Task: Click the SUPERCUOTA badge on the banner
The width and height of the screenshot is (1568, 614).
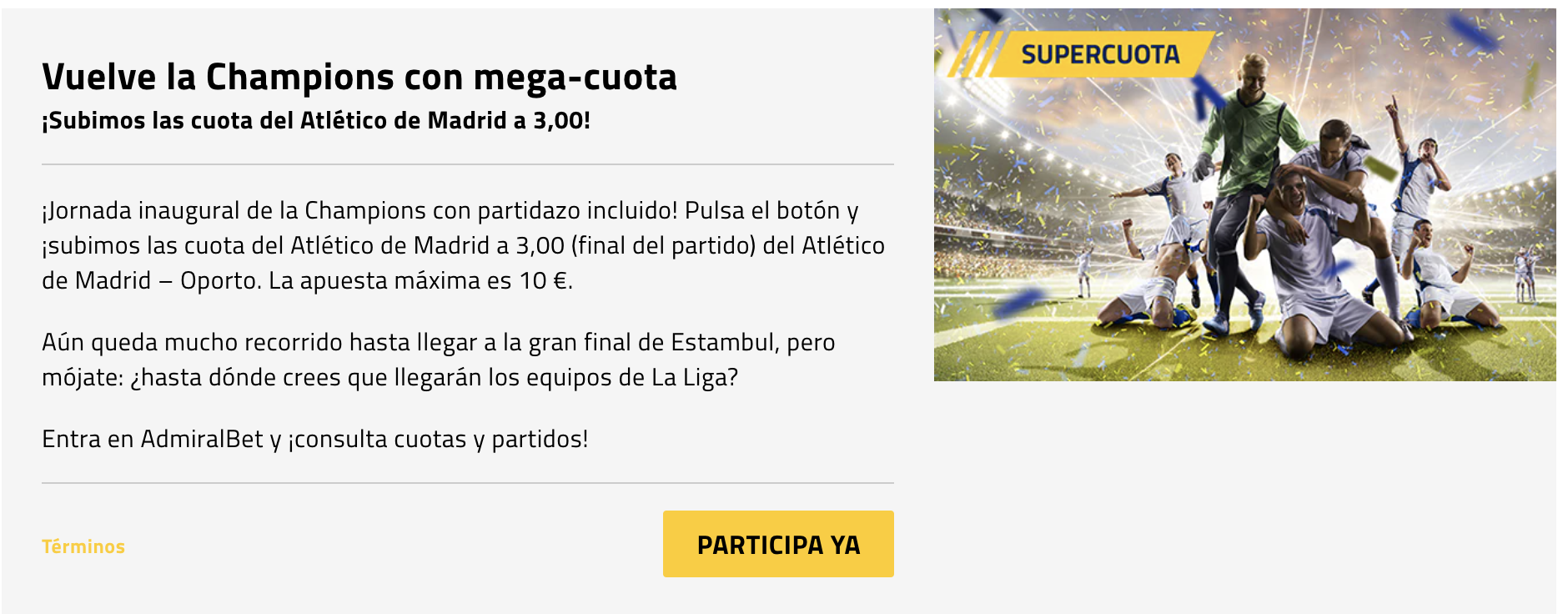Action: coord(1100,55)
